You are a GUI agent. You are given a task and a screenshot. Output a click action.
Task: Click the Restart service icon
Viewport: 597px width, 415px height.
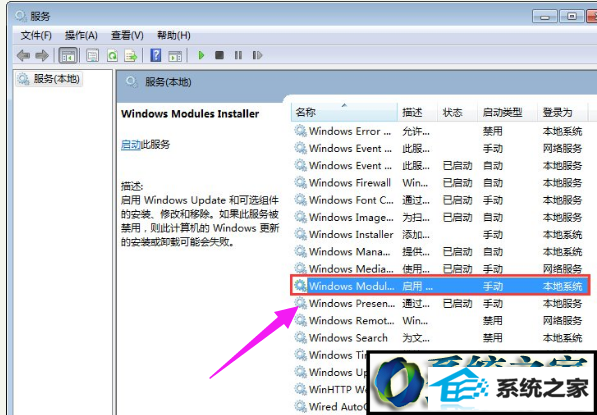coord(257,56)
